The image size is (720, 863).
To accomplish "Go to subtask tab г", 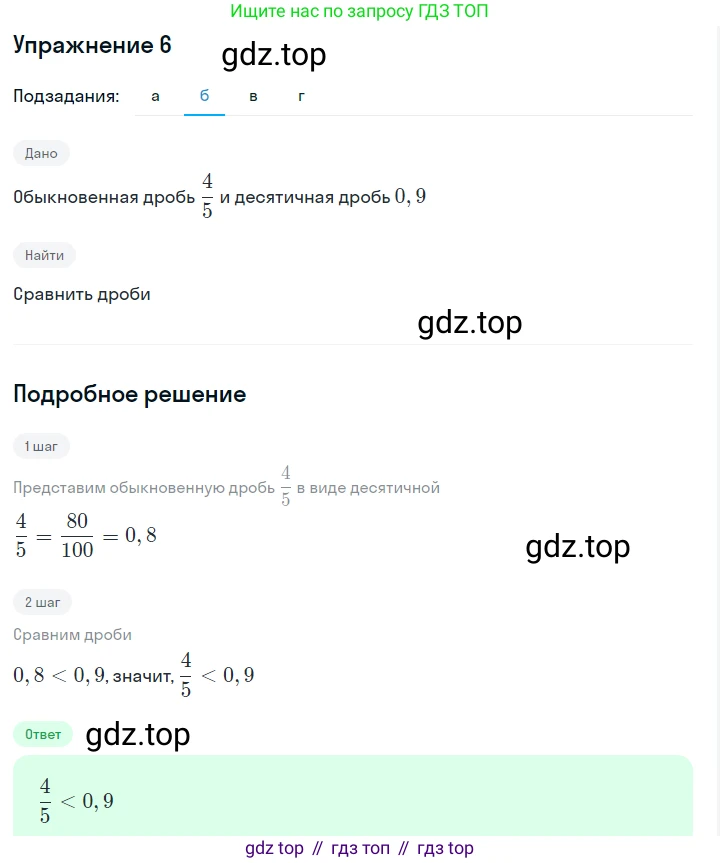I will pyautogui.click(x=301, y=96).
